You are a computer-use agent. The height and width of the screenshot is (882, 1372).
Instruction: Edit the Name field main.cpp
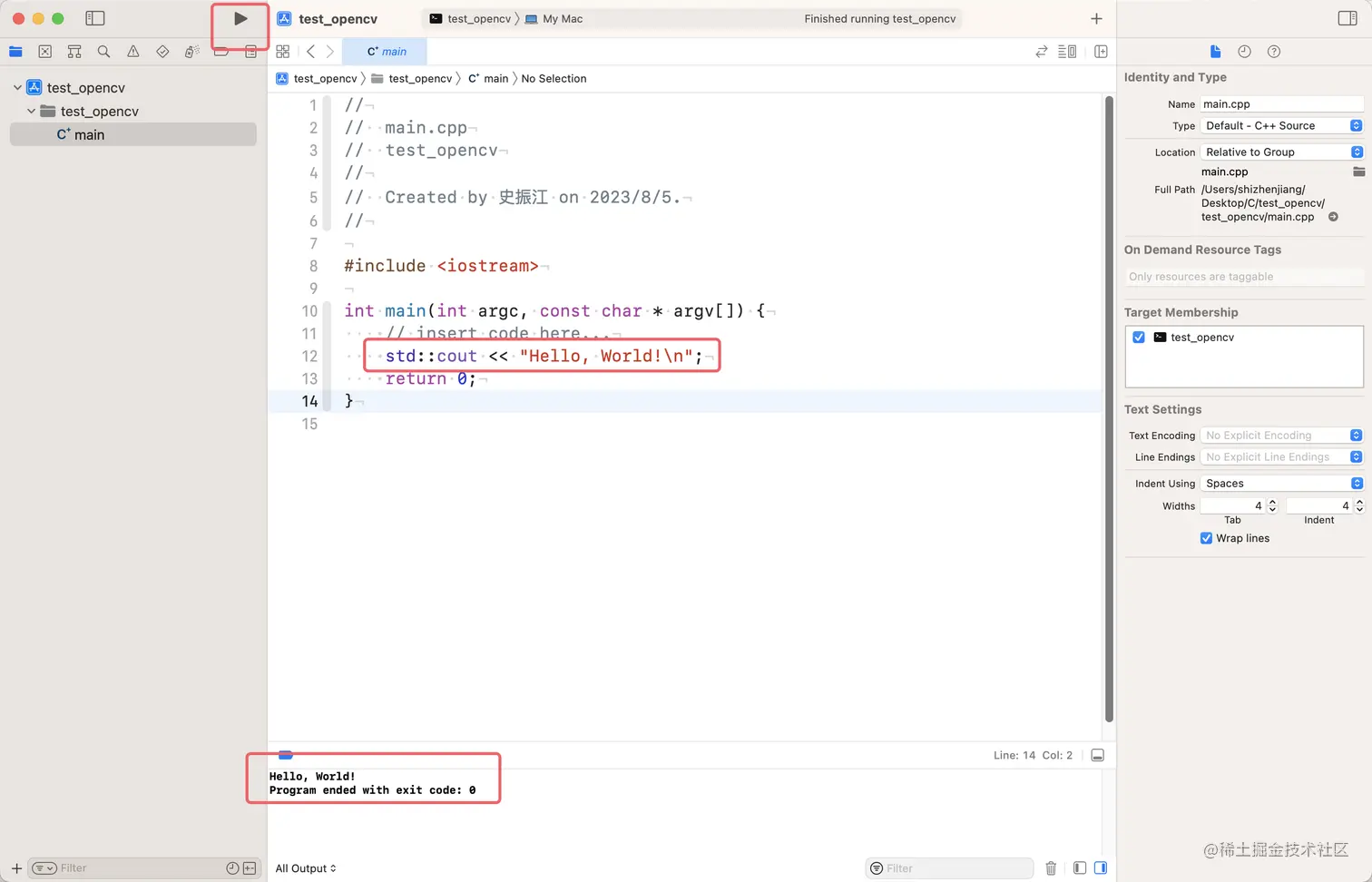(x=1281, y=104)
